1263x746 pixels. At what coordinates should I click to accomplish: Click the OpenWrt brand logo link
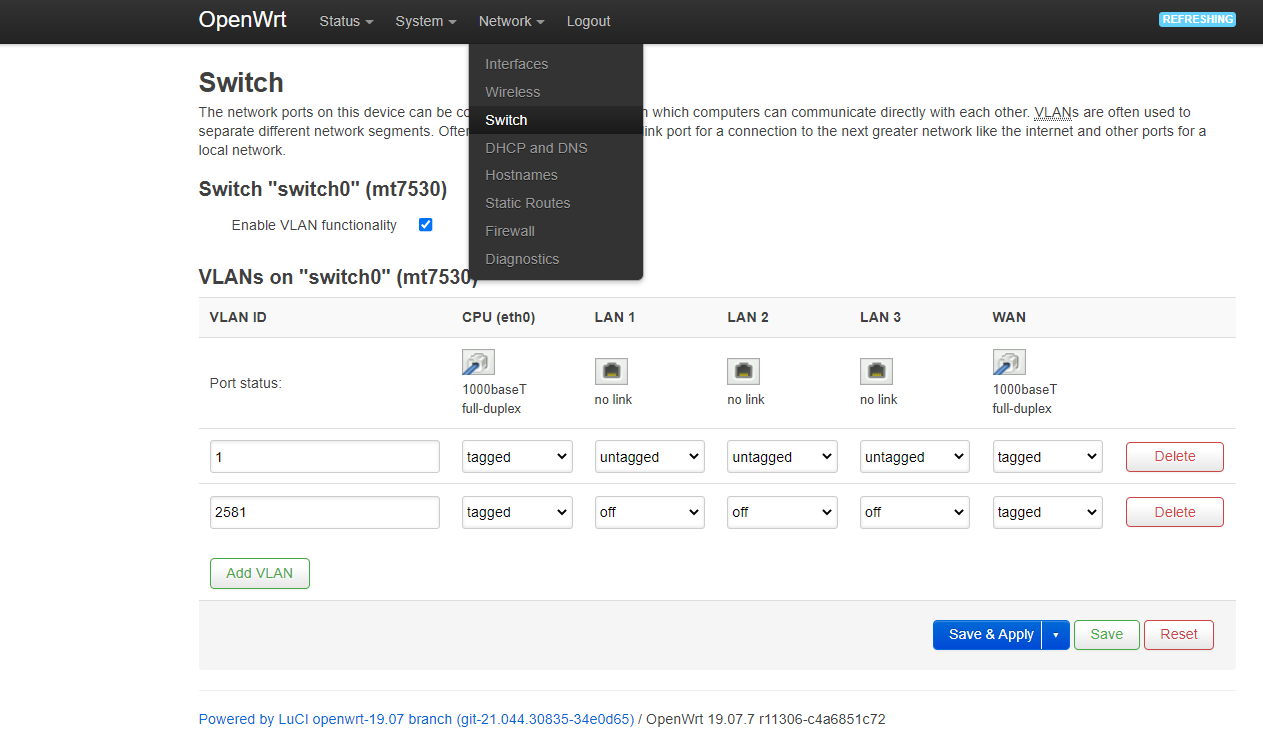(x=243, y=20)
